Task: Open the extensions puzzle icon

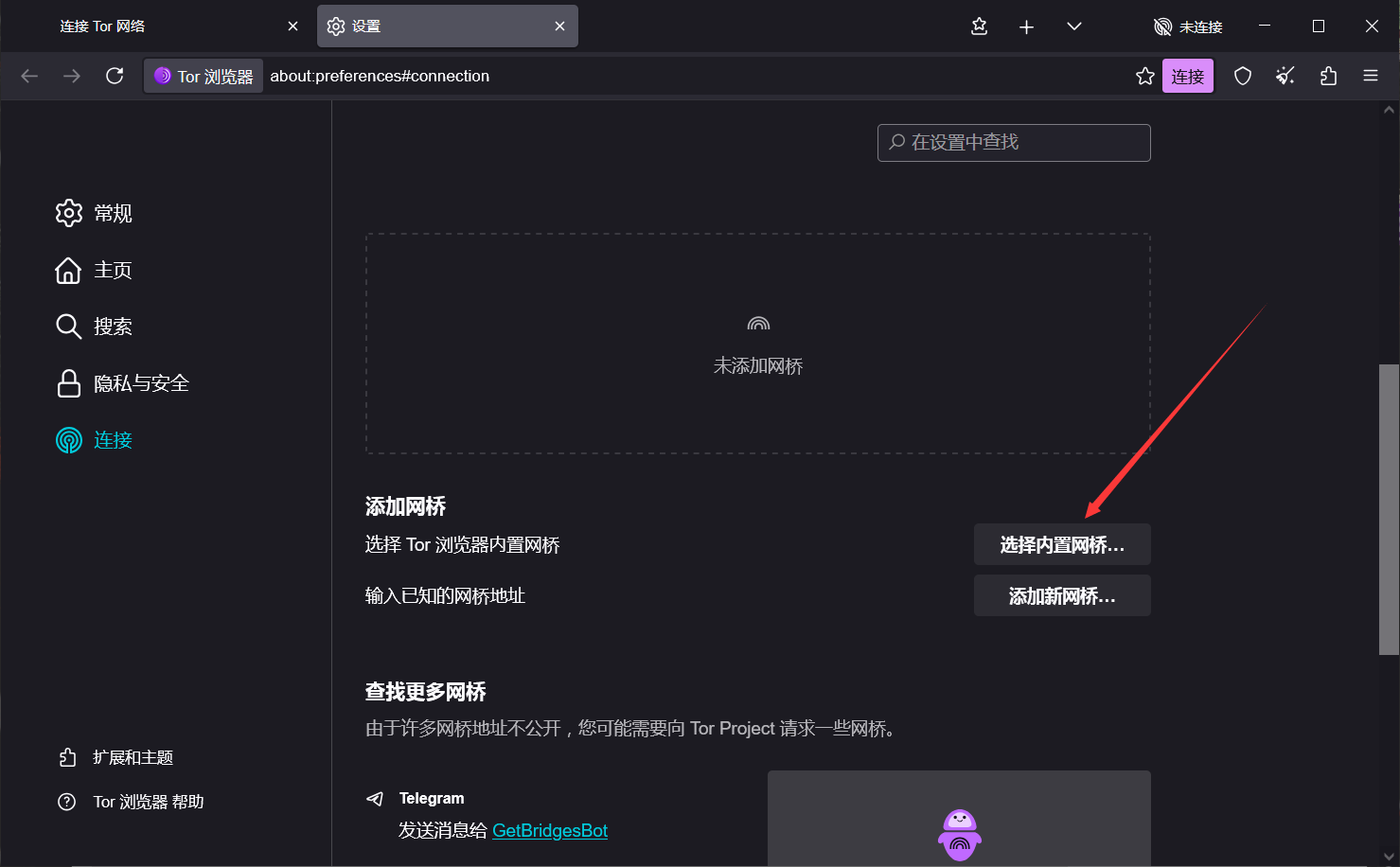Action: (1327, 76)
